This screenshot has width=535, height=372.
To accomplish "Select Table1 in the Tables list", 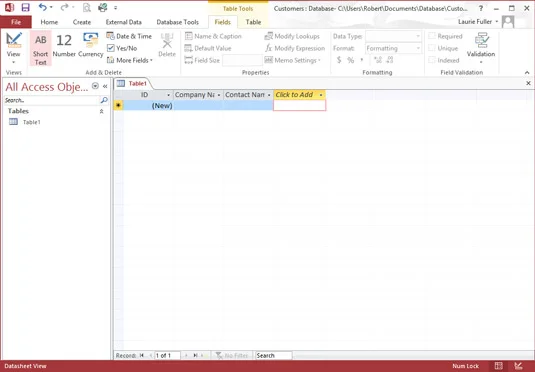I will coord(25,122).
